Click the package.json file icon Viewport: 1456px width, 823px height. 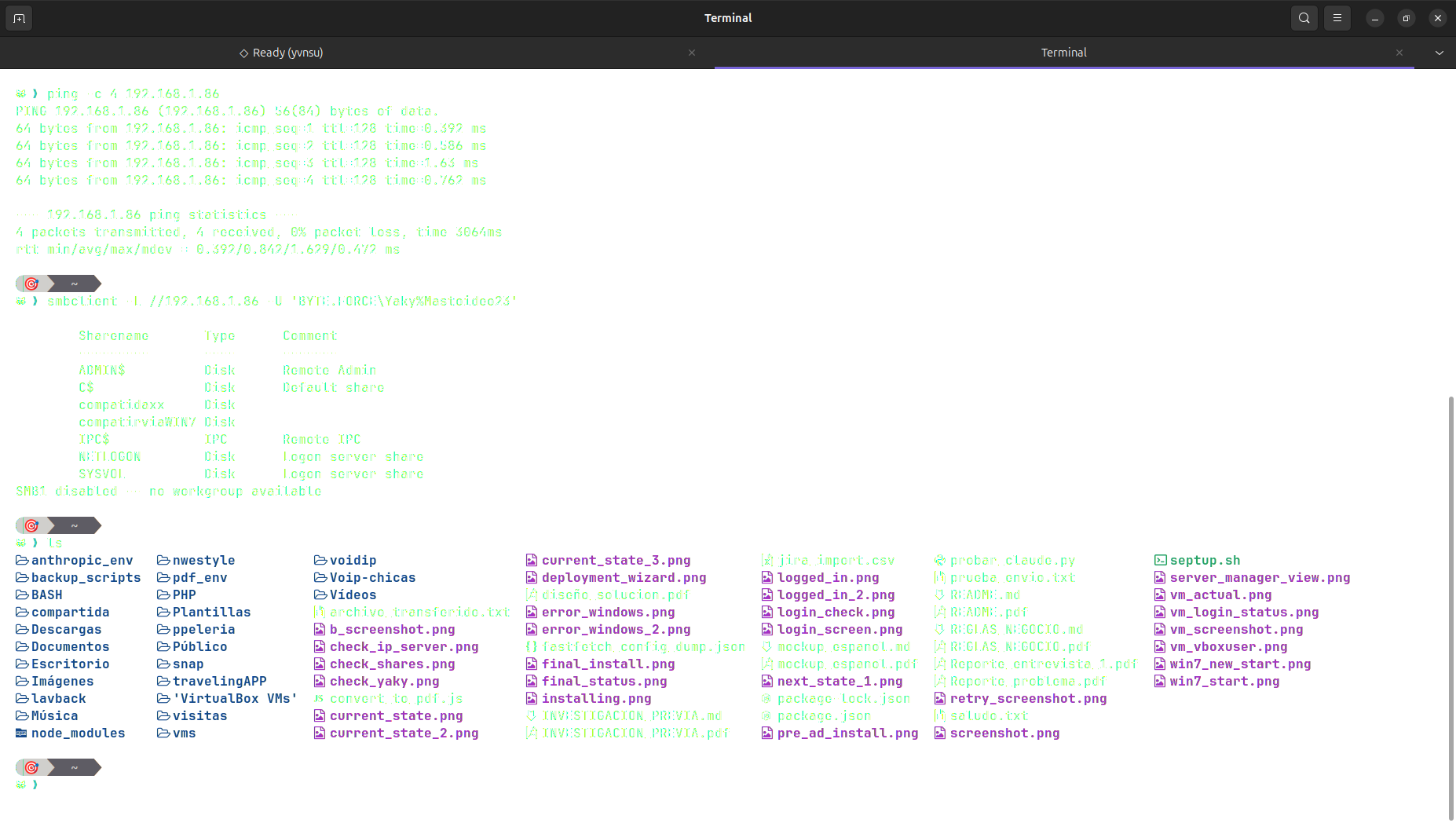[767, 715]
